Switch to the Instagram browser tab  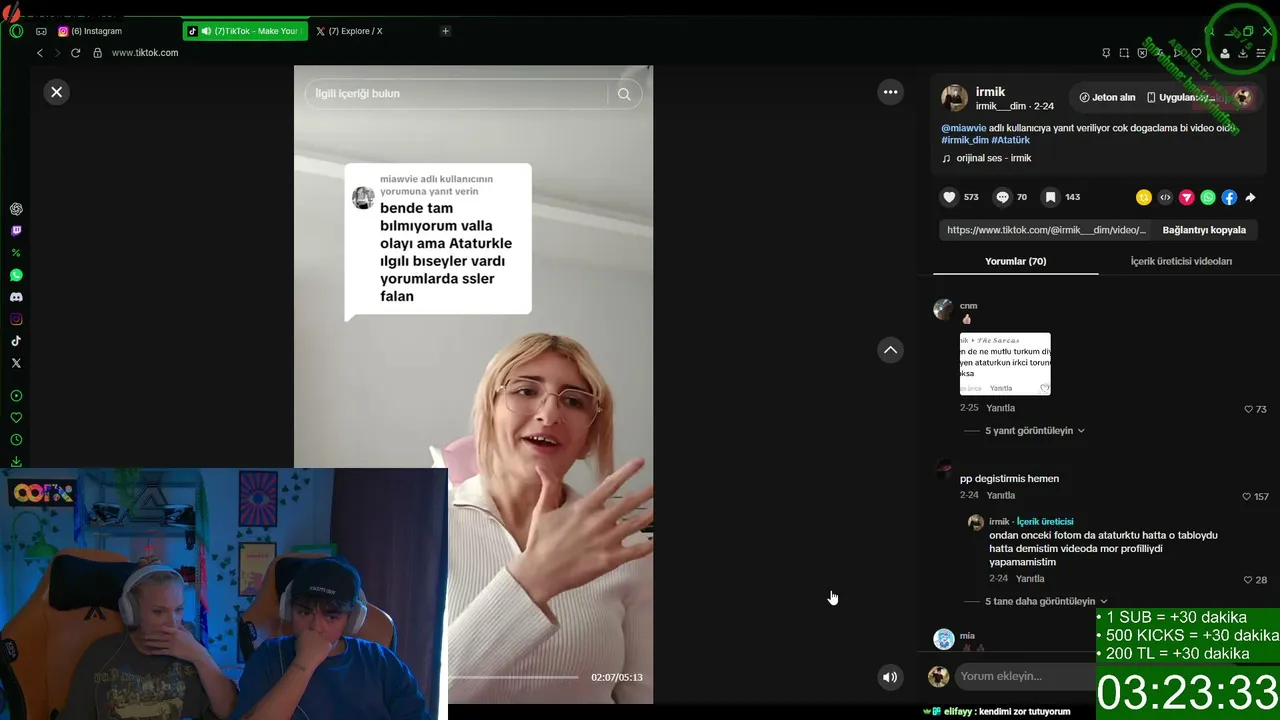tap(113, 31)
